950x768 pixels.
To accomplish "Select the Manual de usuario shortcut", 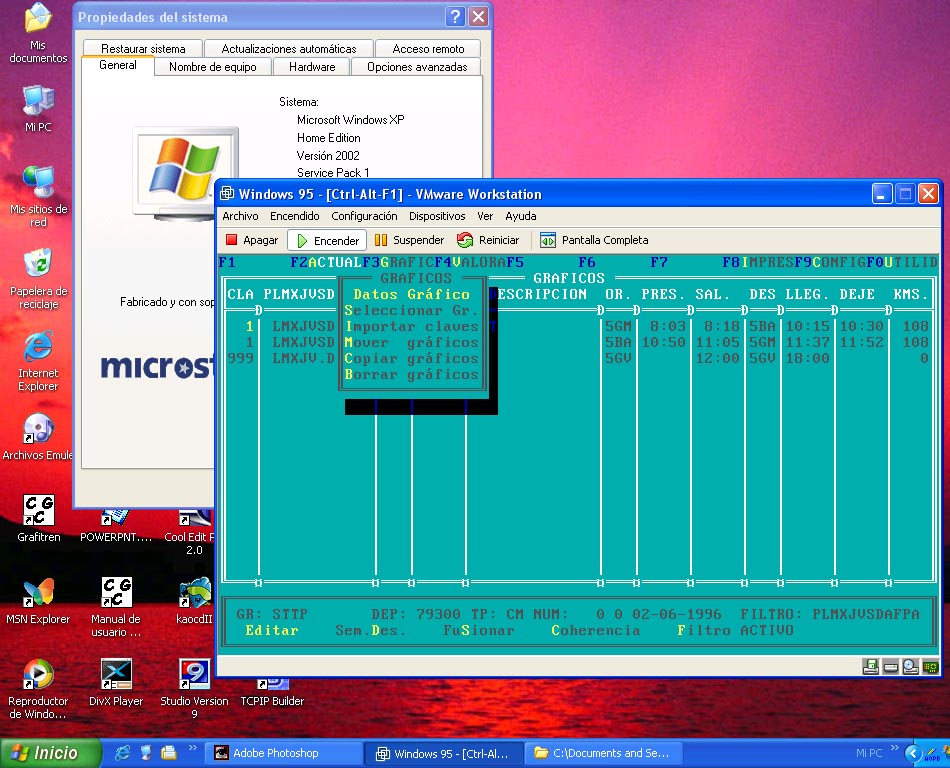I will pyautogui.click(x=116, y=607).
